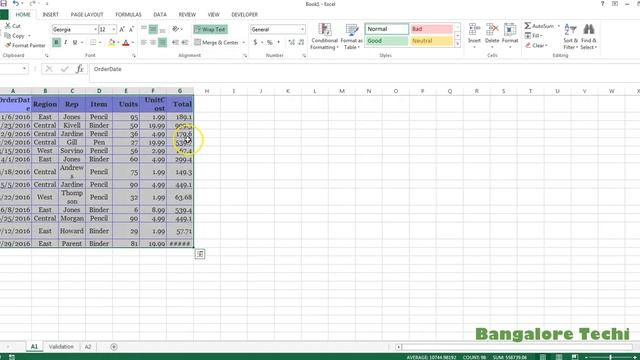Decrease indent in Alignment group
The height and width of the screenshot is (360, 640).
point(176,42)
